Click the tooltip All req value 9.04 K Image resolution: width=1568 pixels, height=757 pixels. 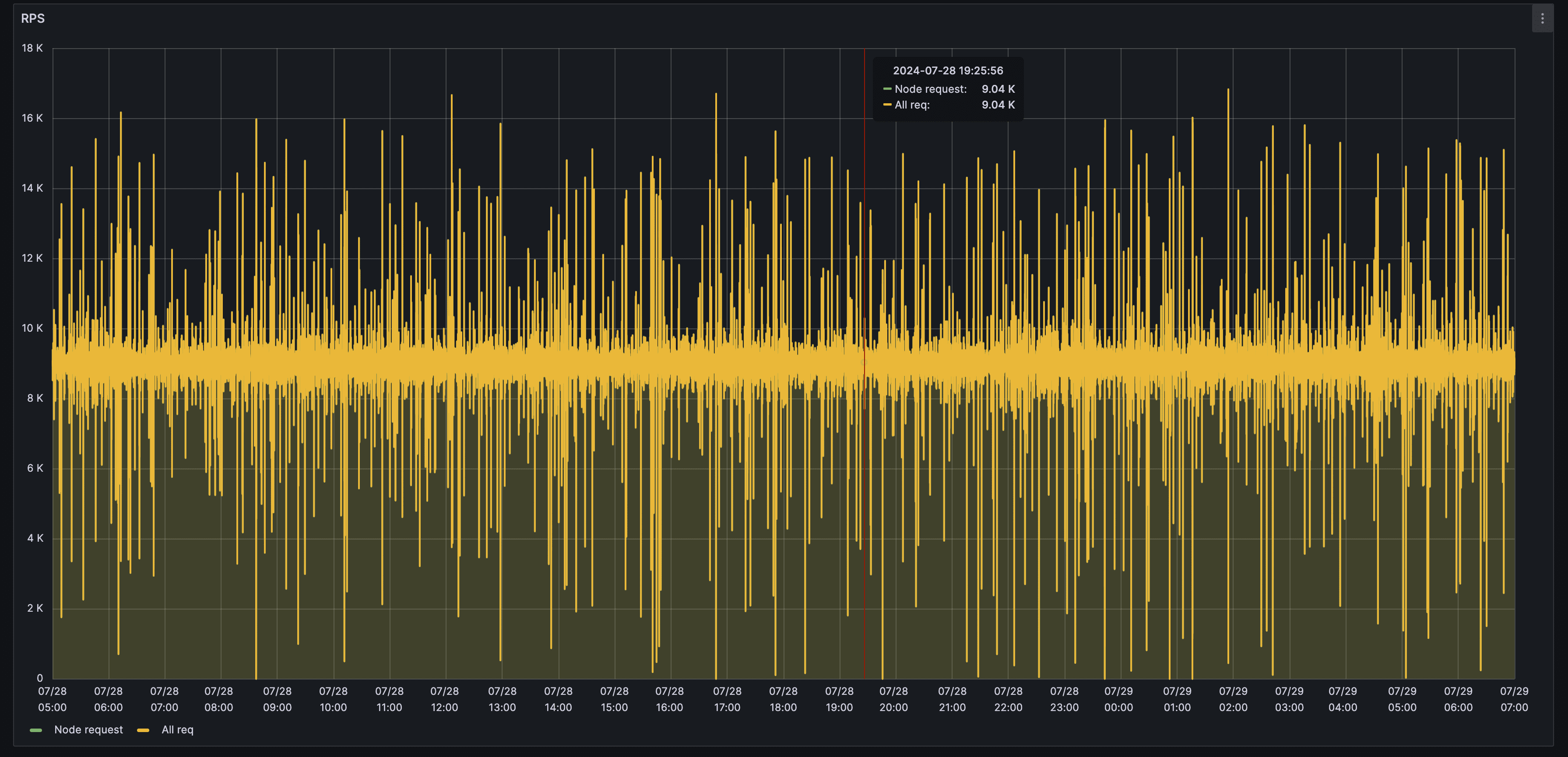(x=998, y=105)
